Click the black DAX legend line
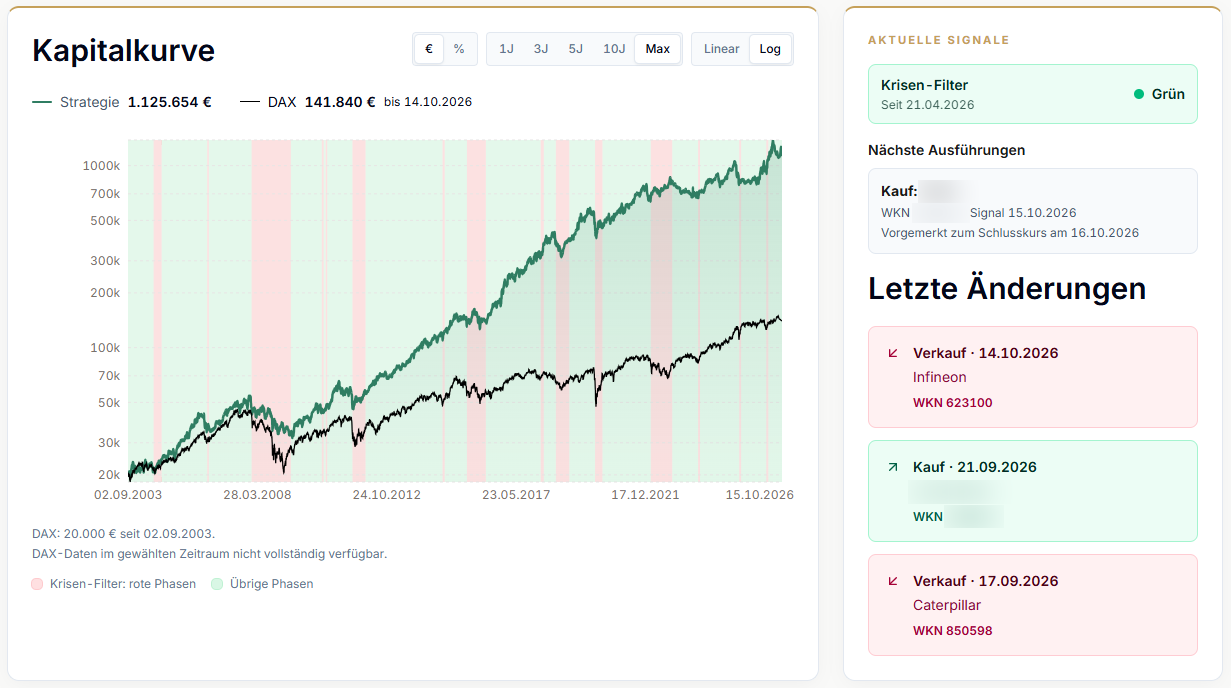Image resolution: width=1231 pixels, height=688 pixels. [250, 102]
